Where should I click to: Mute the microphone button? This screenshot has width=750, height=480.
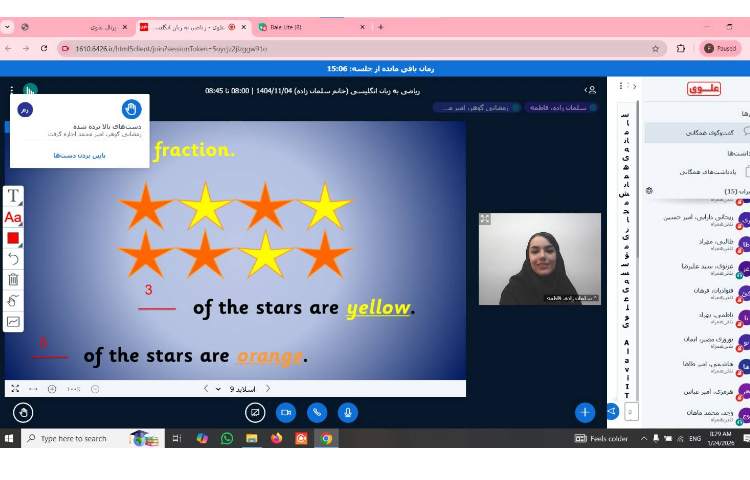(x=348, y=413)
